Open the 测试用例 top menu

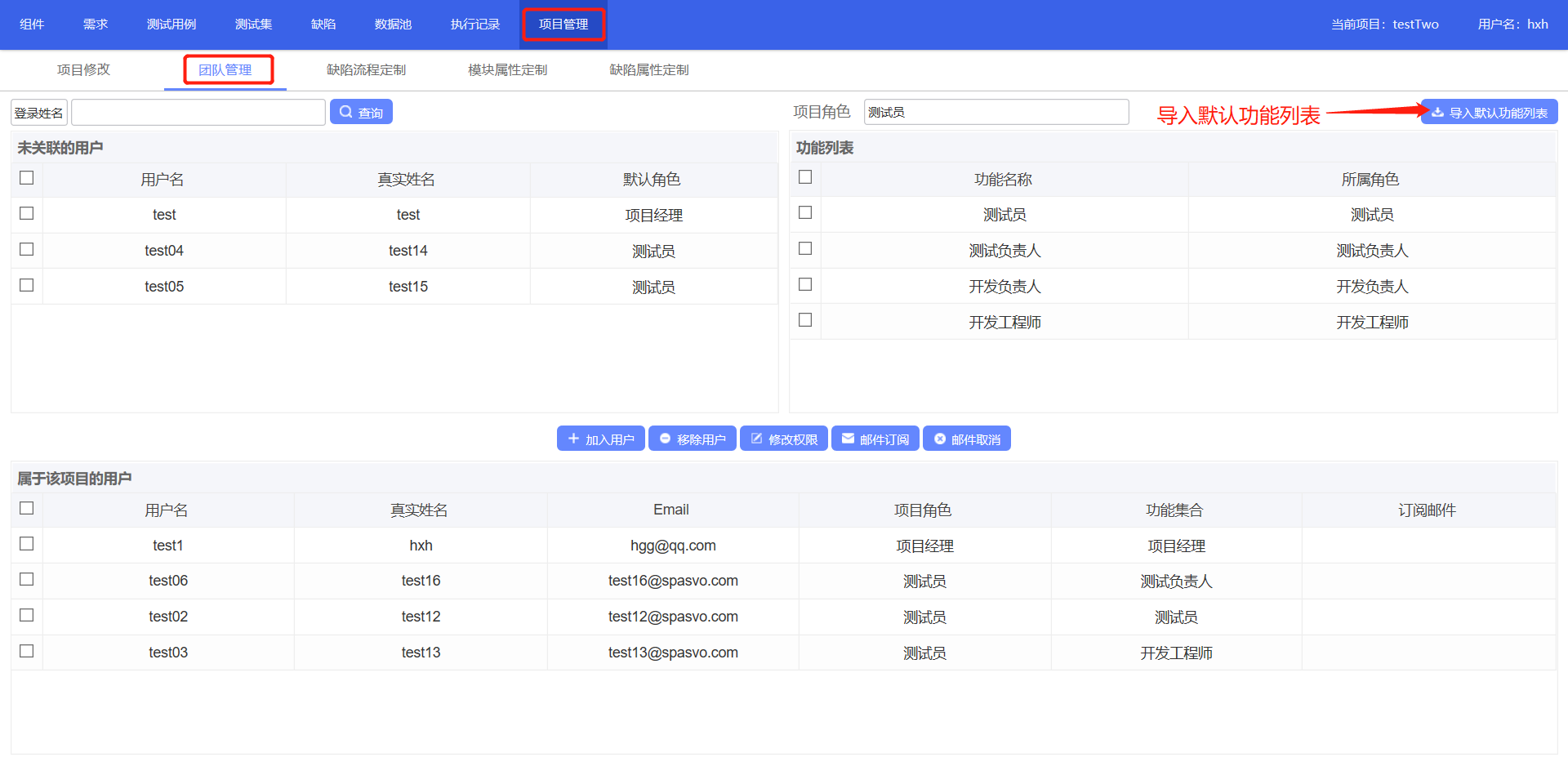171,25
